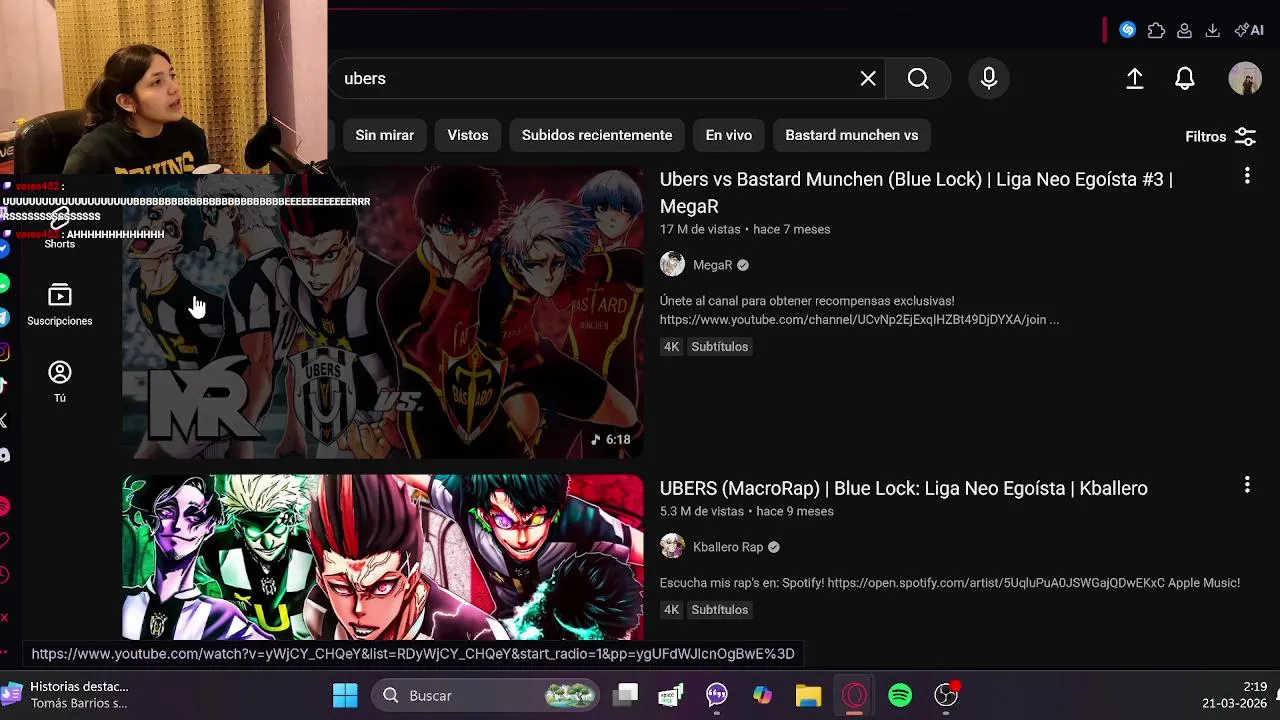This screenshot has width=1280, height=720.
Task: Open Suscripciones in the YouTube sidebar
Action: tap(60, 305)
